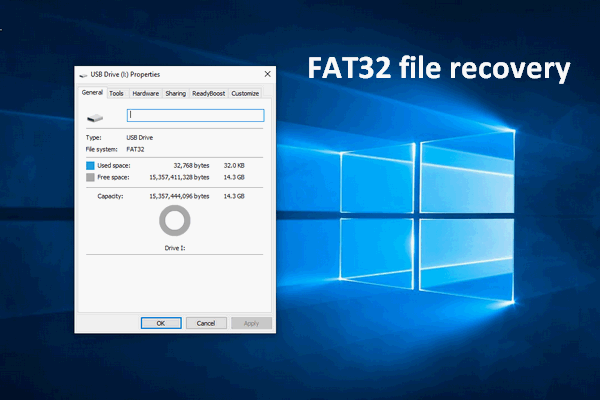Click the 'Capacity:' label
600x400 pixels.
[110, 196]
